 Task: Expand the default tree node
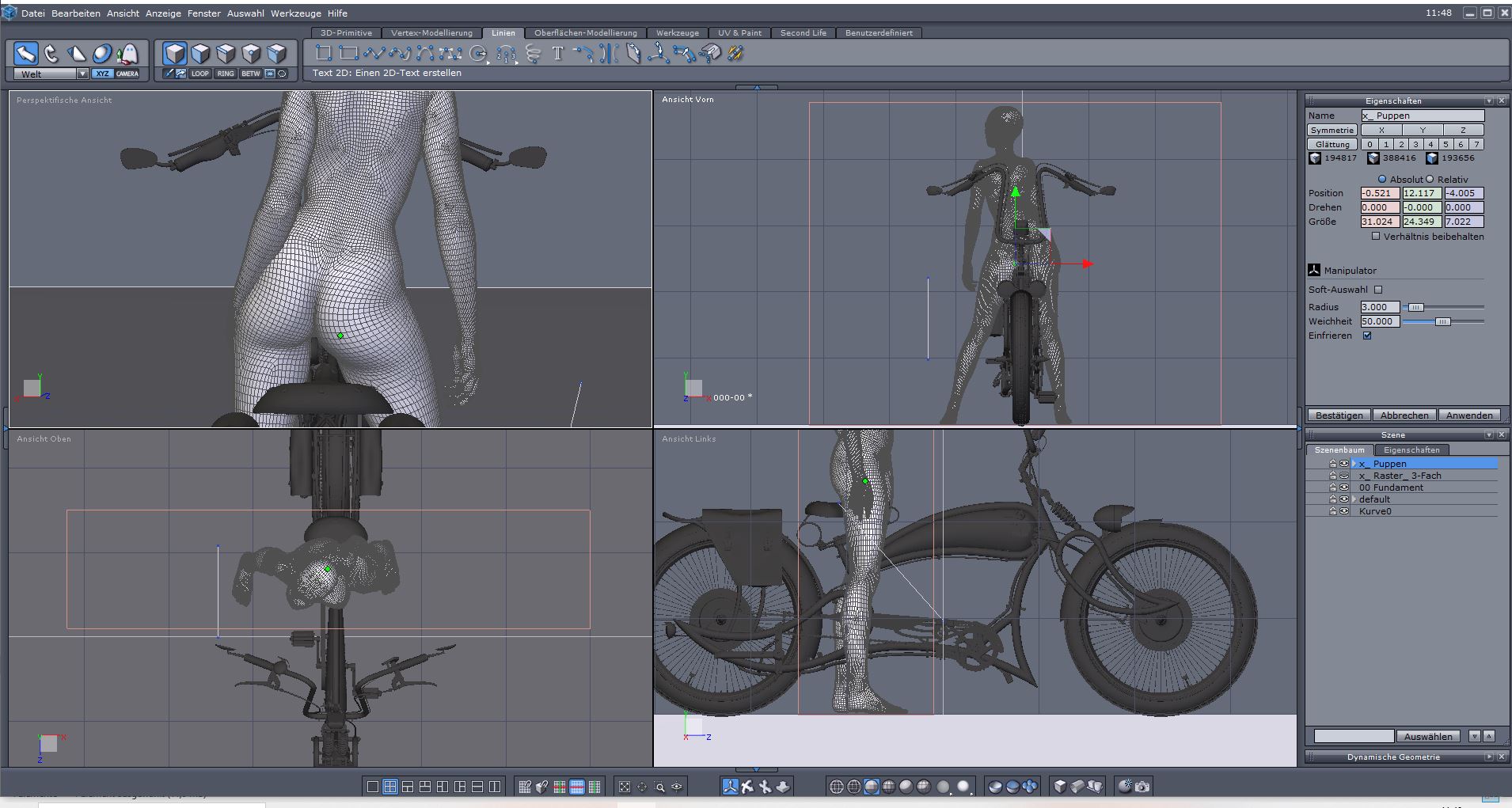tap(1354, 499)
